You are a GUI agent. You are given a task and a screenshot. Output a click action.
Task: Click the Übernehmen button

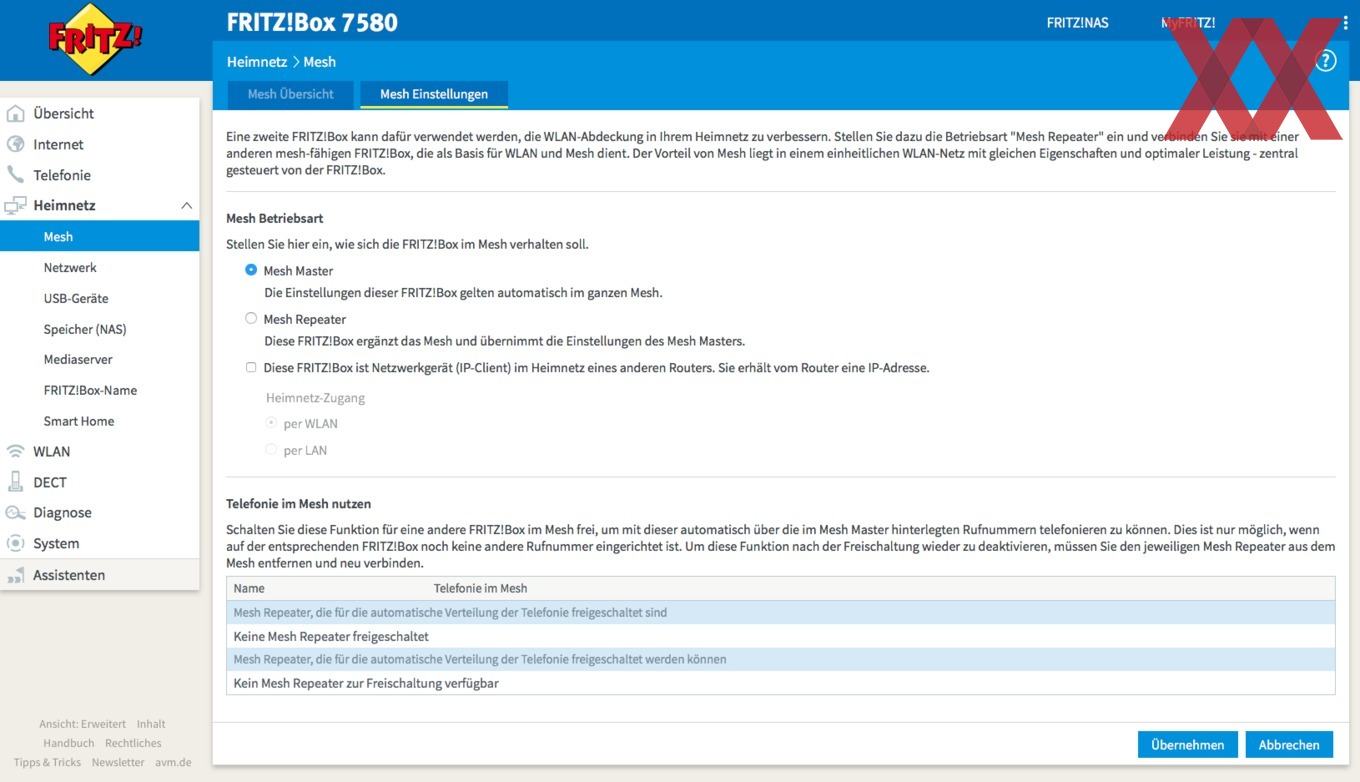1188,744
